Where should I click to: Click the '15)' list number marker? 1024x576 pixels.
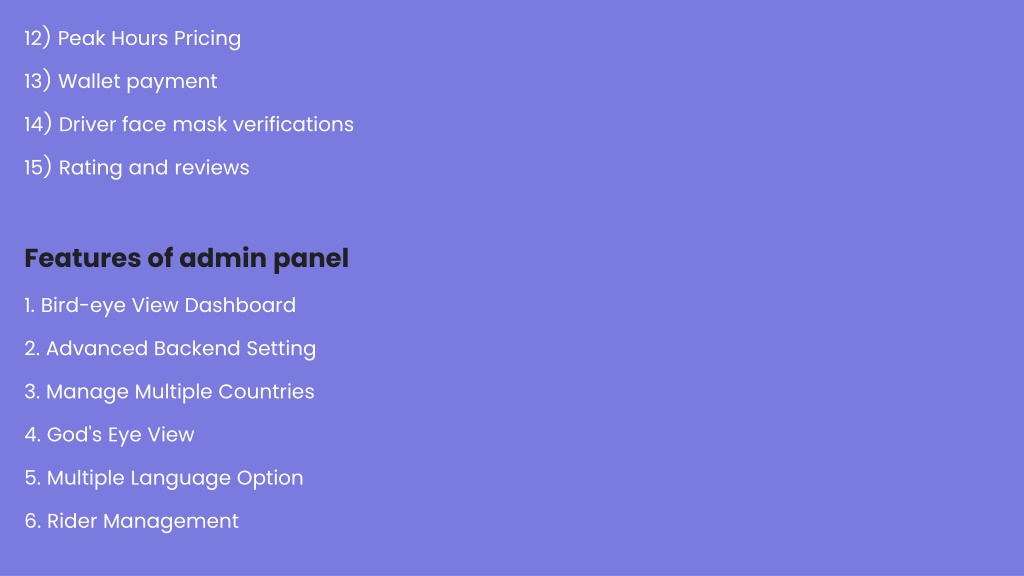pos(38,167)
